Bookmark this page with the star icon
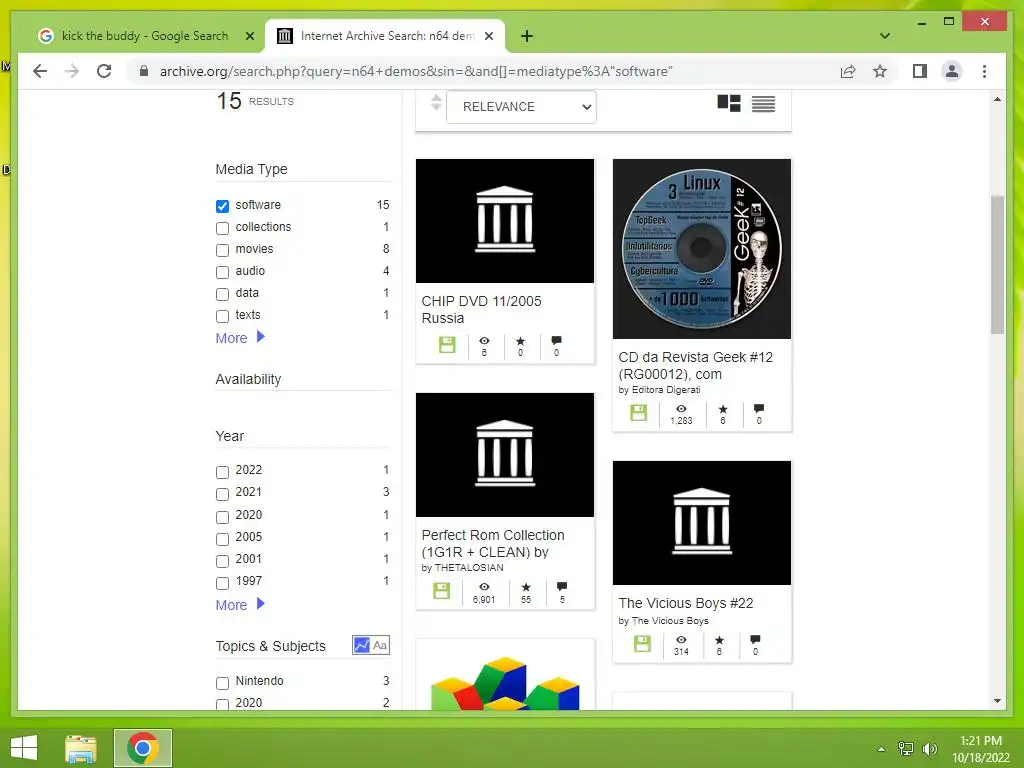The height and width of the screenshot is (768, 1024). [880, 71]
